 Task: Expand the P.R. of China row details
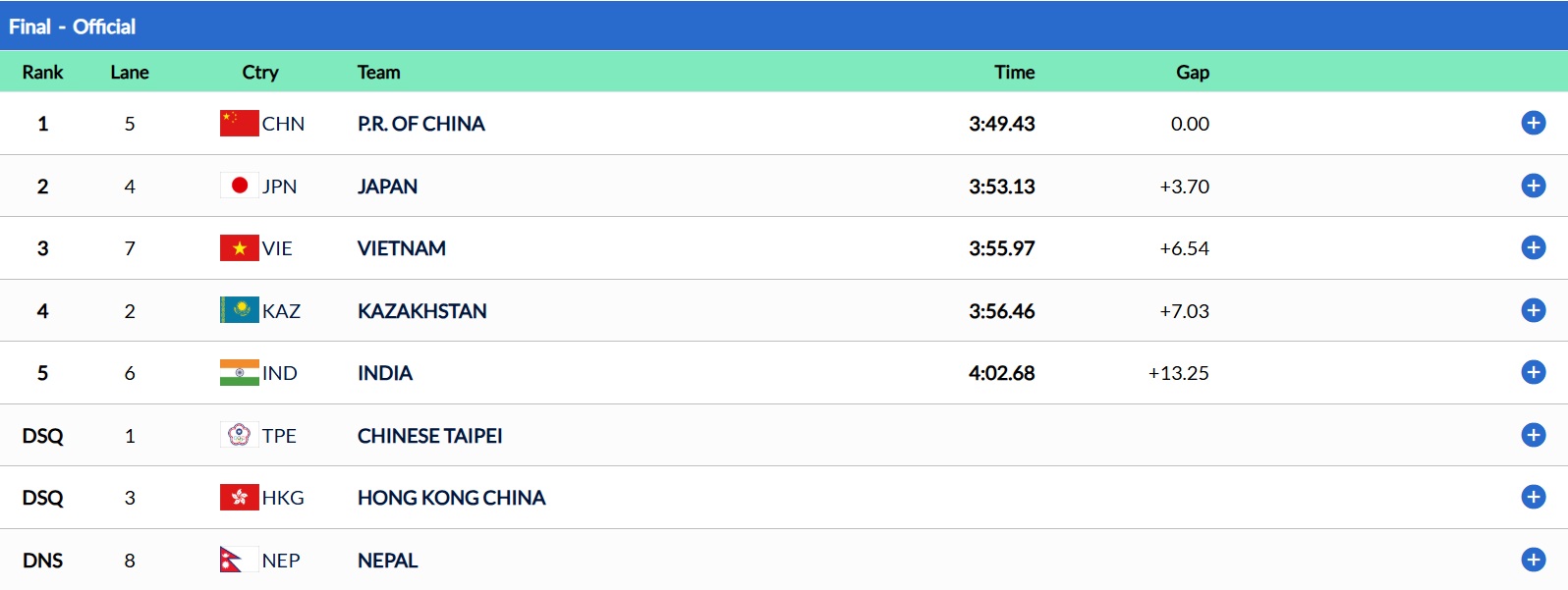pos(1533,123)
